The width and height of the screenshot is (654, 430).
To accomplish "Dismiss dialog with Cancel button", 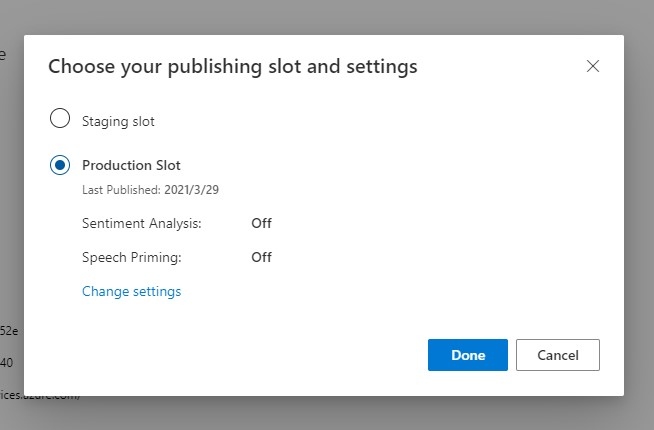I will 558,355.
